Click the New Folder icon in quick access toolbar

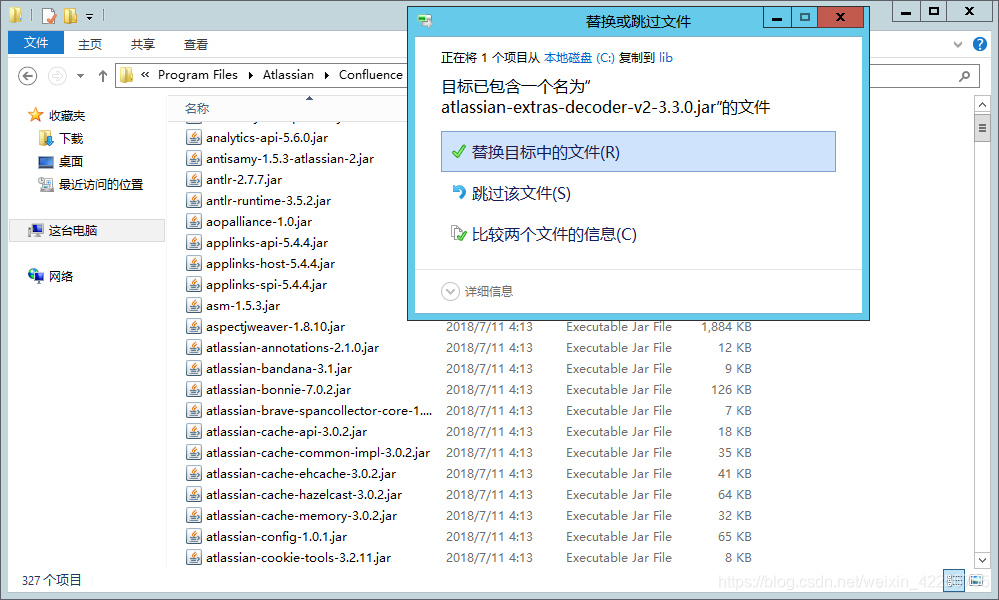[70, 15]
